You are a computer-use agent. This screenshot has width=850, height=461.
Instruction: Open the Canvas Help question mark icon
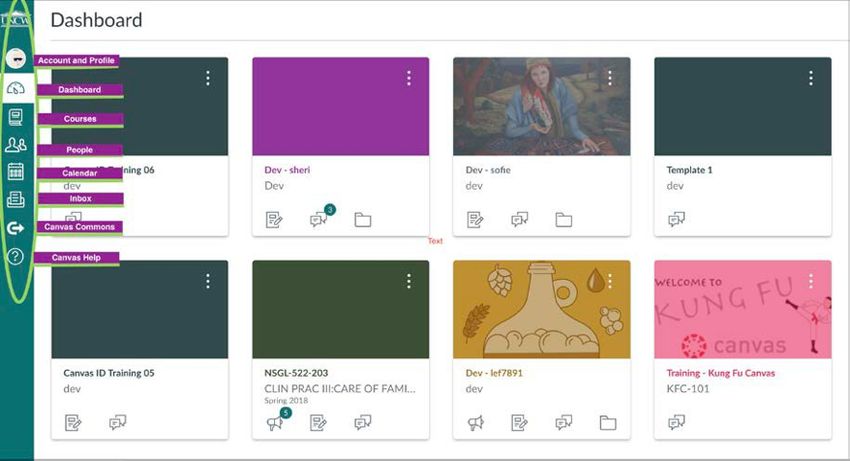pos(16,257)
